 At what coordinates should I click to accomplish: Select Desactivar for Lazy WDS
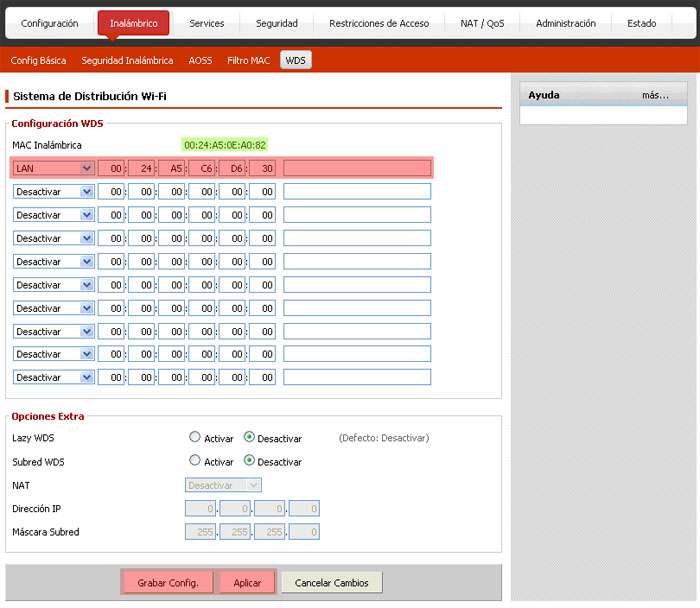click(249, 438)
